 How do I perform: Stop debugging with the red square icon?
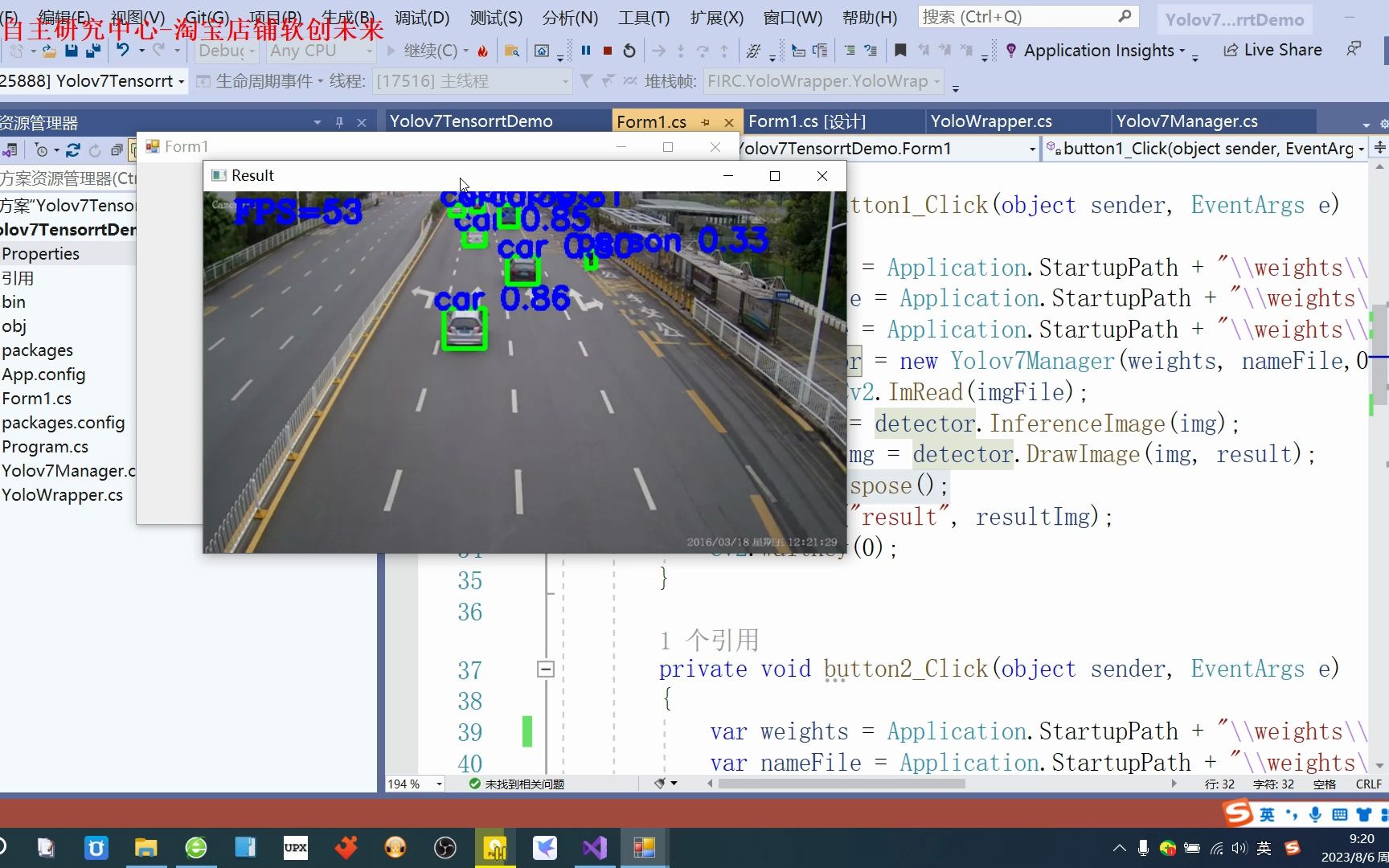click(x=607, y=50)
